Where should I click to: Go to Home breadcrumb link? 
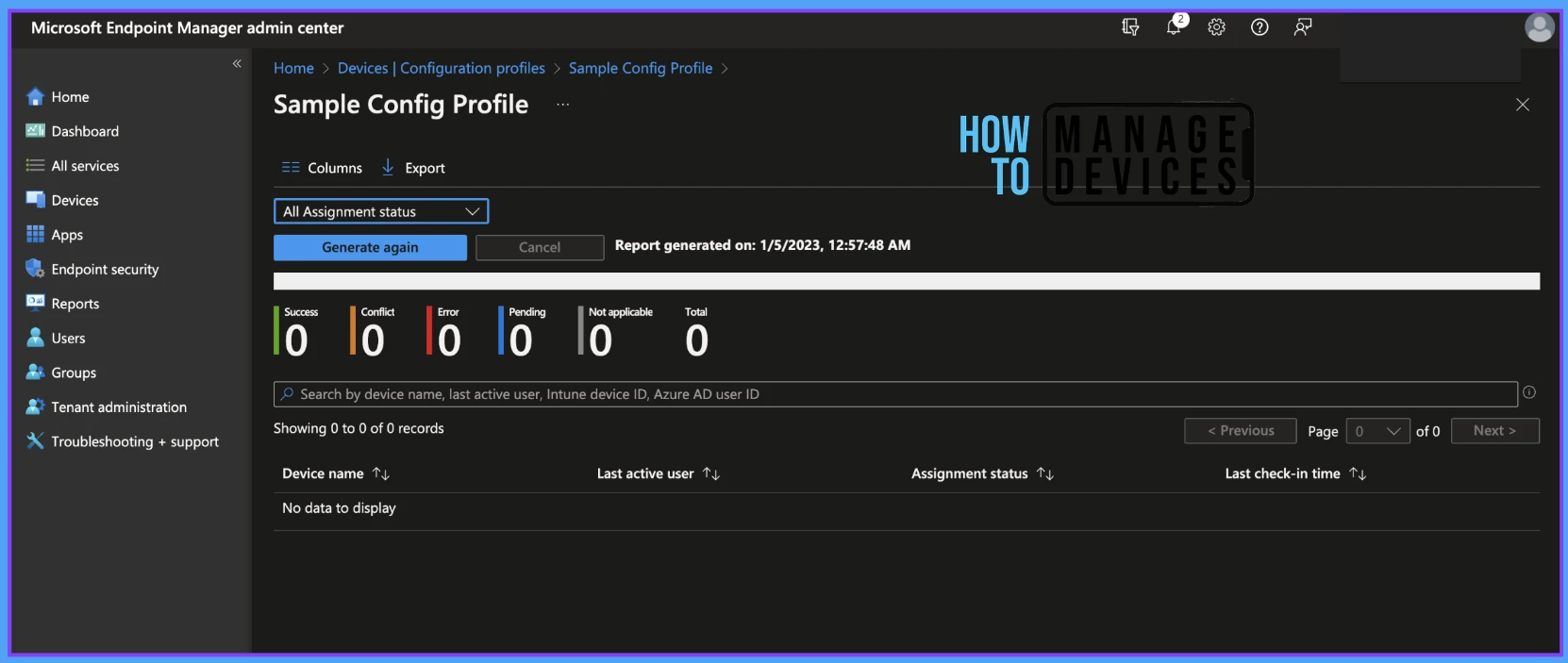[x=293, y=68]
